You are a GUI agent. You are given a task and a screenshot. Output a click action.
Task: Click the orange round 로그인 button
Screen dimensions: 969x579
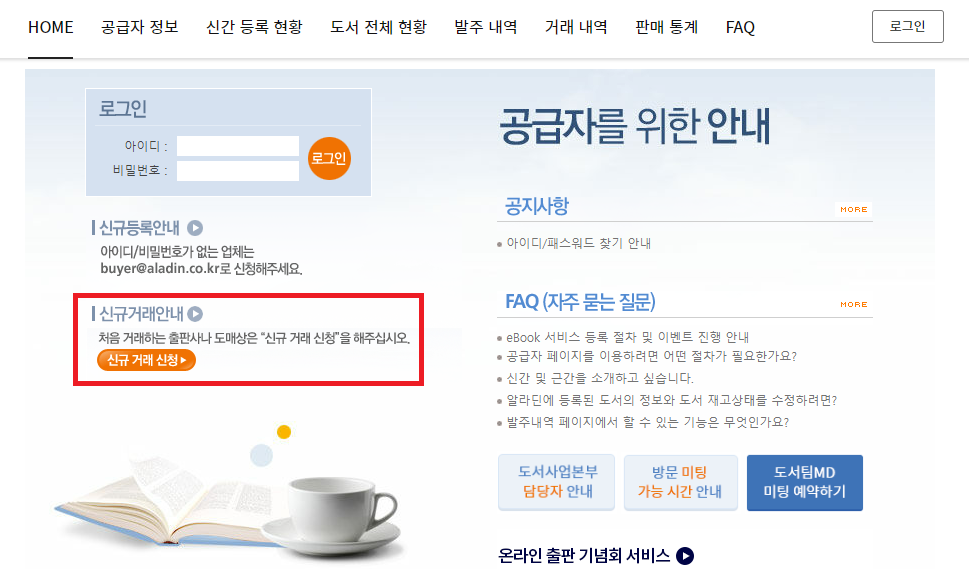click(x=329, y=159)
